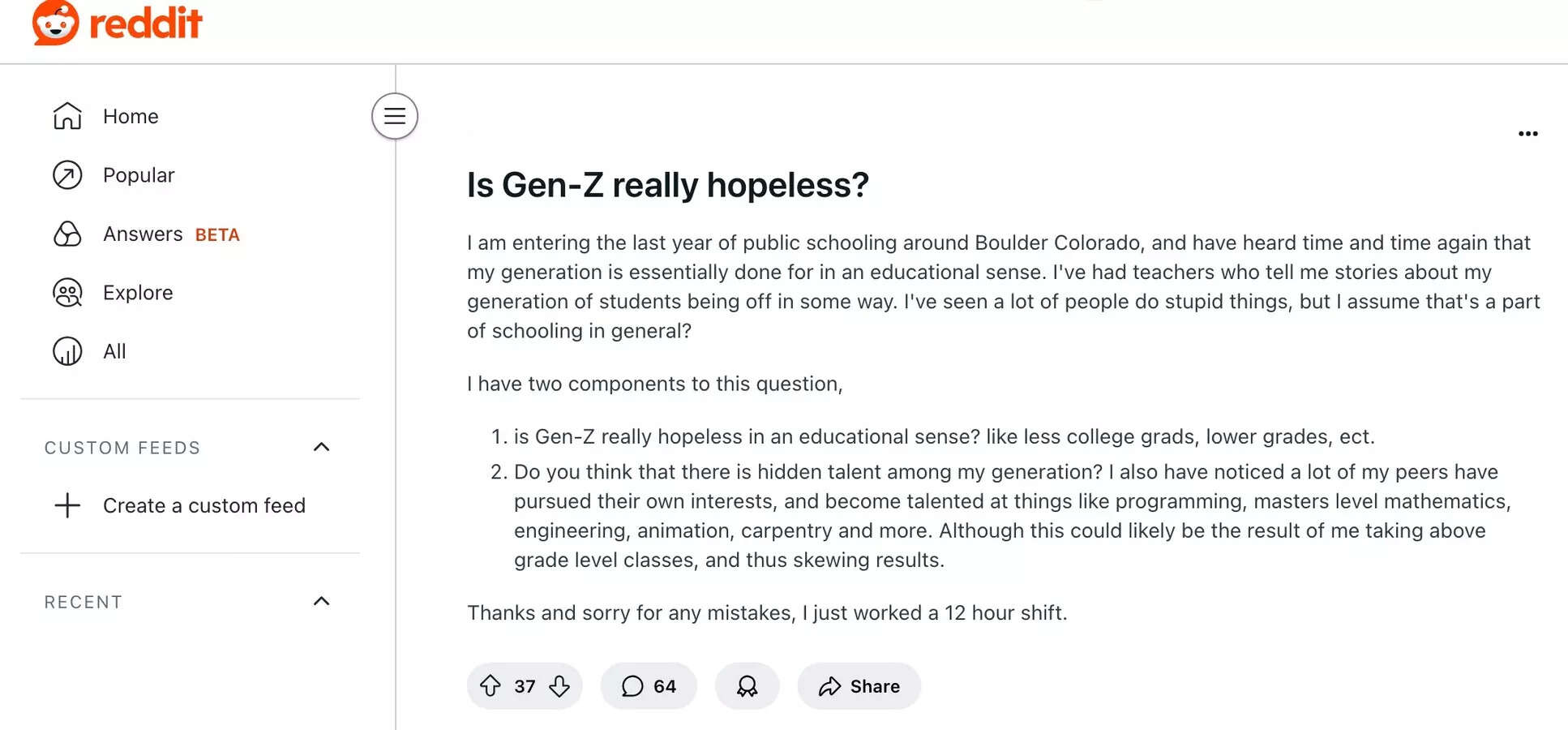Click the Reddit Snoo logo icon
1568x730 pixels.
[55, 22]
